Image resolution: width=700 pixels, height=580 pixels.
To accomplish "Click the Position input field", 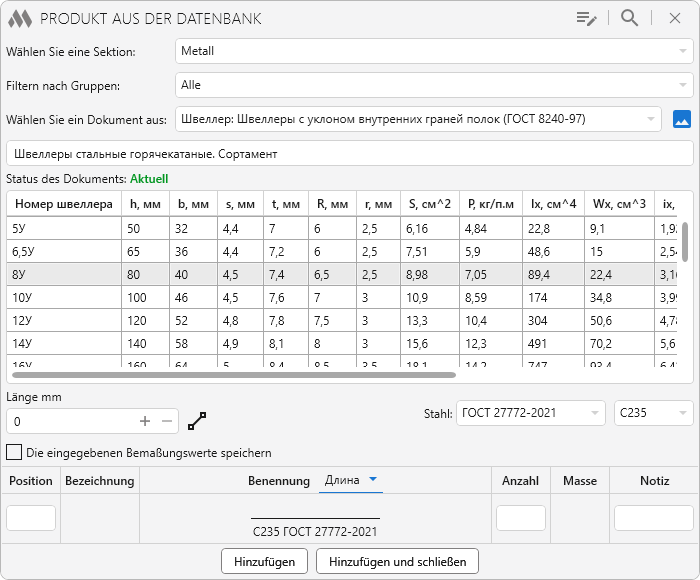I will (x=31, y=517).
